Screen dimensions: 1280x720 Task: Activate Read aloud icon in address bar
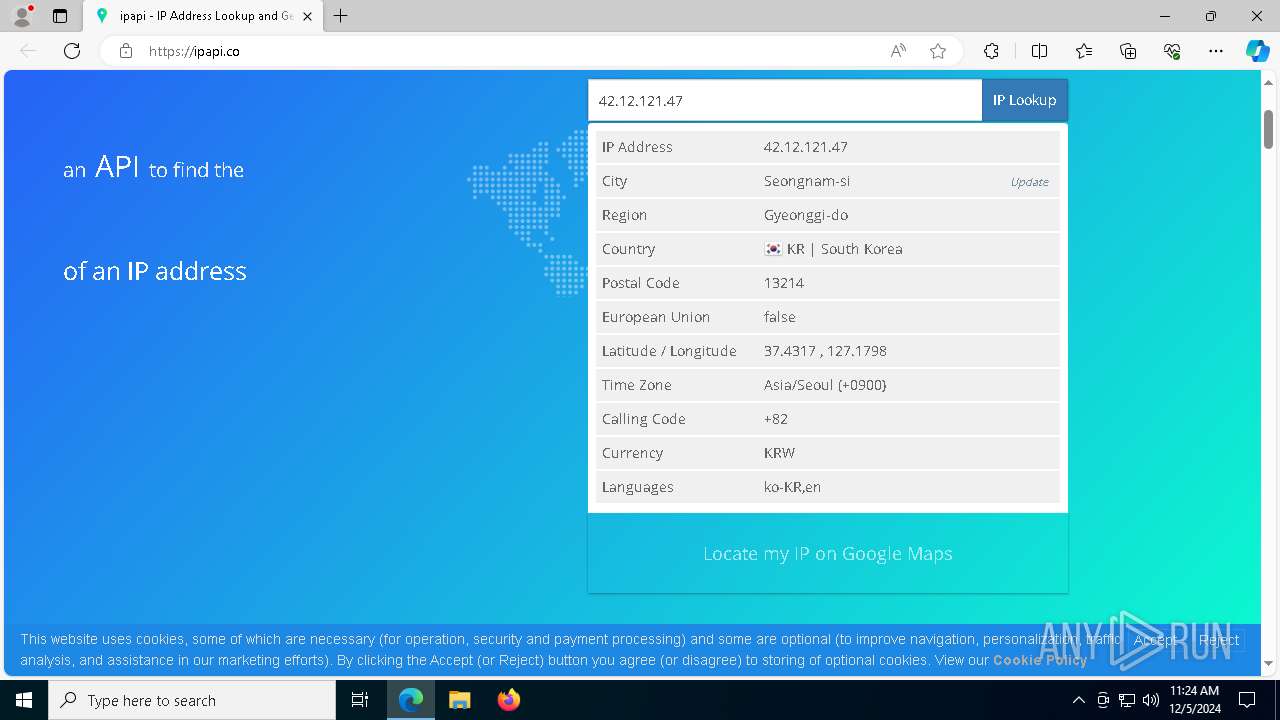(898, 51)
